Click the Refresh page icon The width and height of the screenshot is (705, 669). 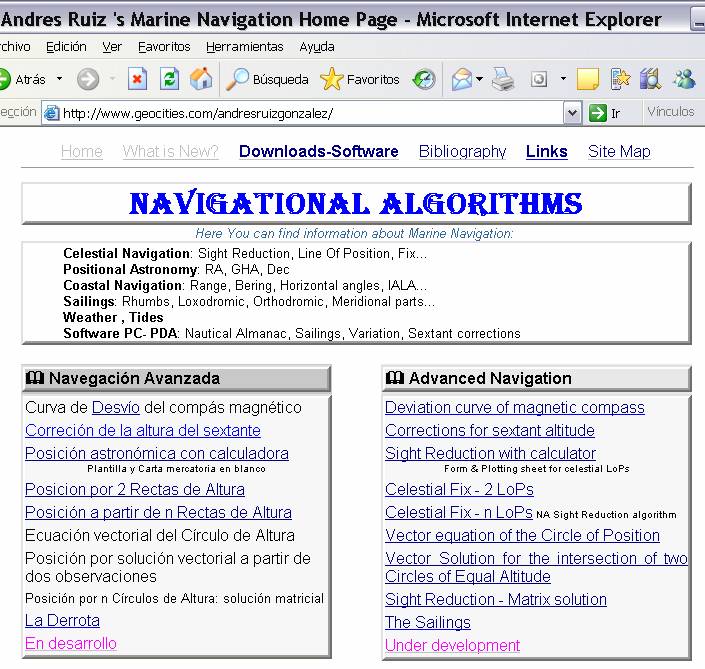coord(169,79)
